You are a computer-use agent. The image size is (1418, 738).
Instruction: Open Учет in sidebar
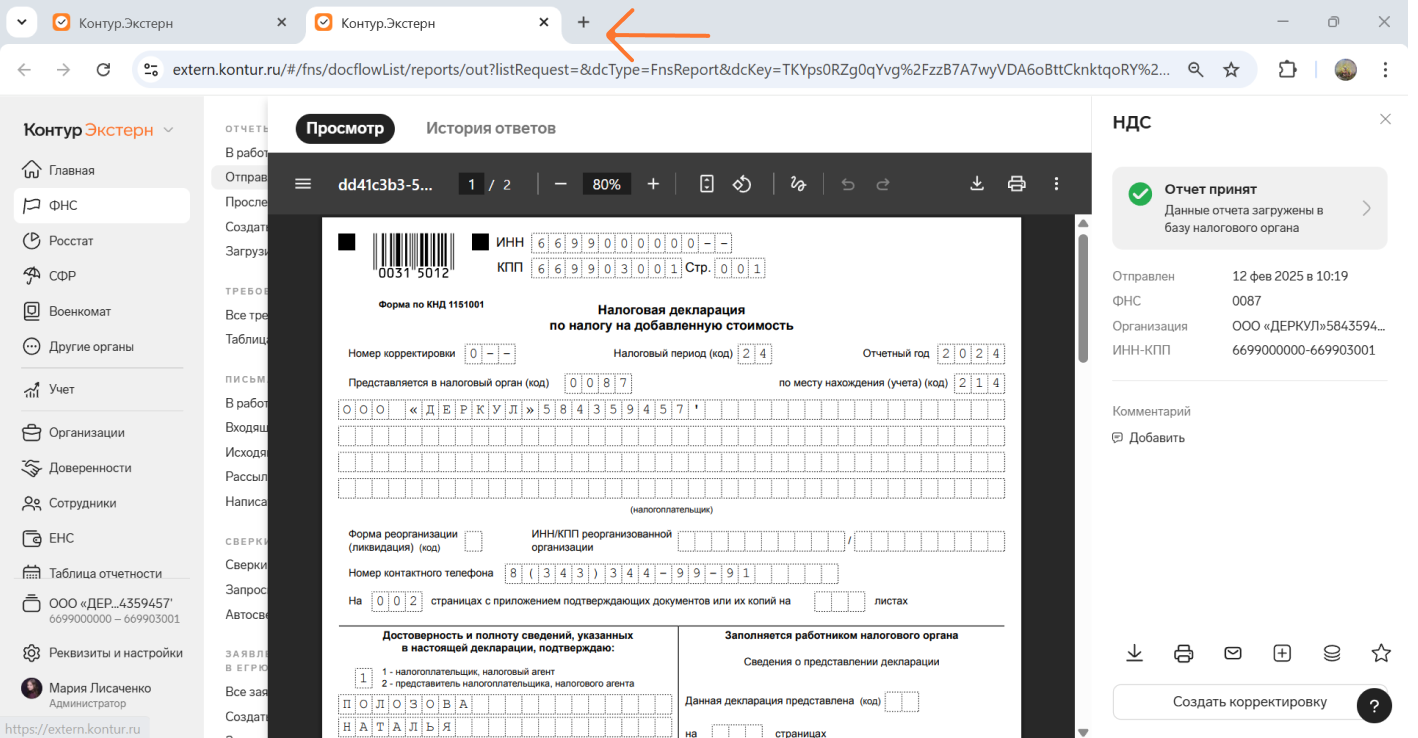pos(101,389)
